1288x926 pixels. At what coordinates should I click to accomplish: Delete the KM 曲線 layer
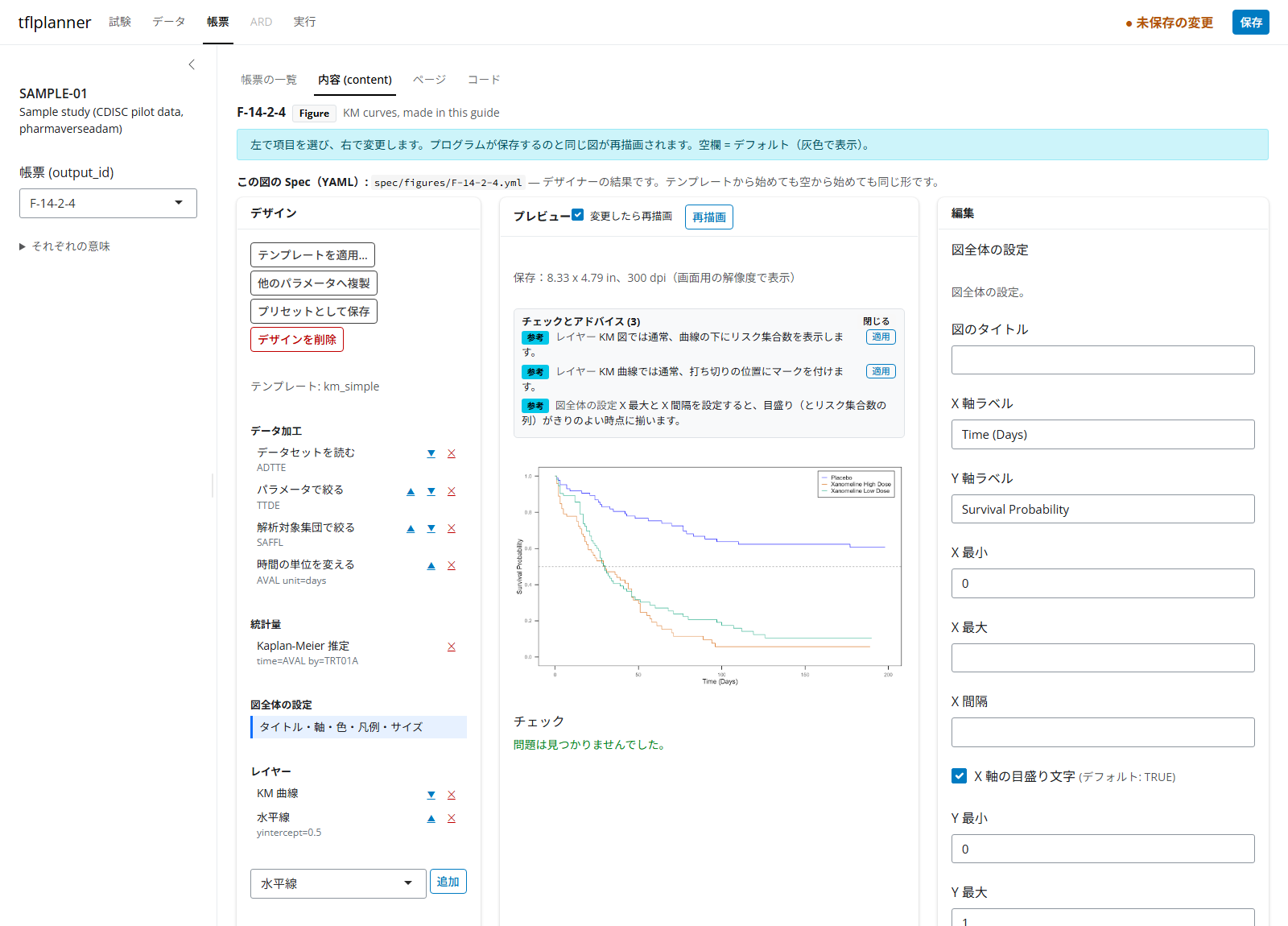point(452,795)
